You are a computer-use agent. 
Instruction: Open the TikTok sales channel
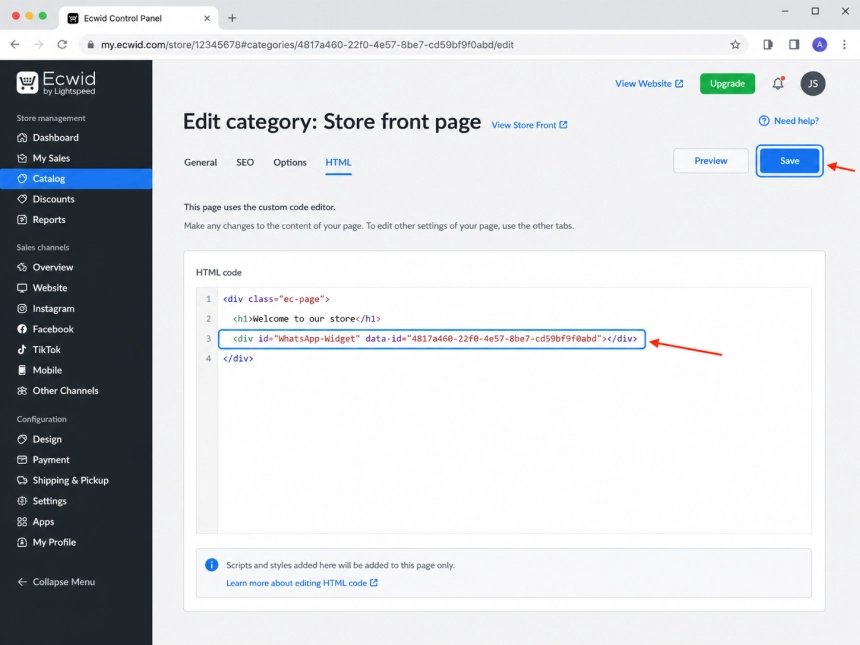(x=47, y=350)
